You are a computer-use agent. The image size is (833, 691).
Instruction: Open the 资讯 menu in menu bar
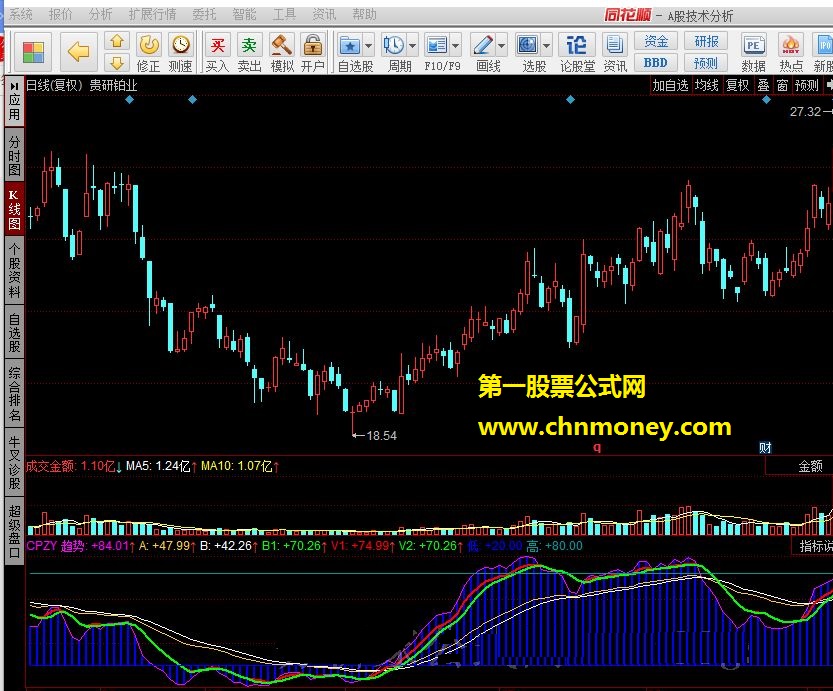[324, 14]
